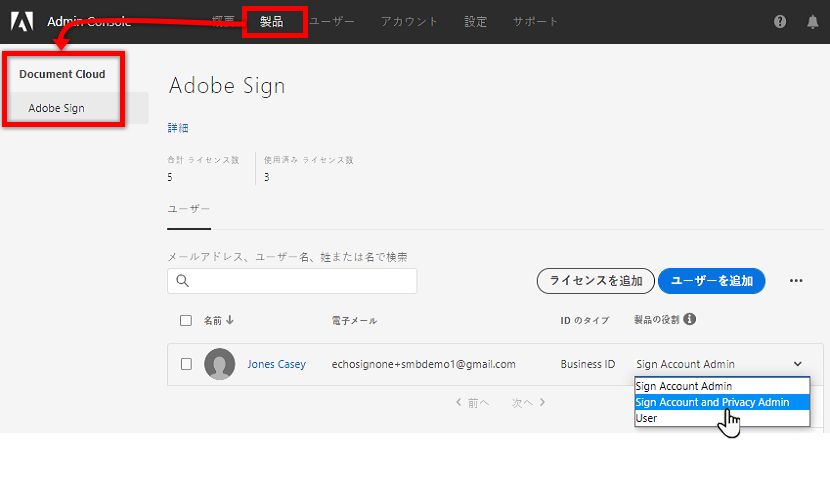
Task: Open the 概要 tab
Action: coord(223,22)
